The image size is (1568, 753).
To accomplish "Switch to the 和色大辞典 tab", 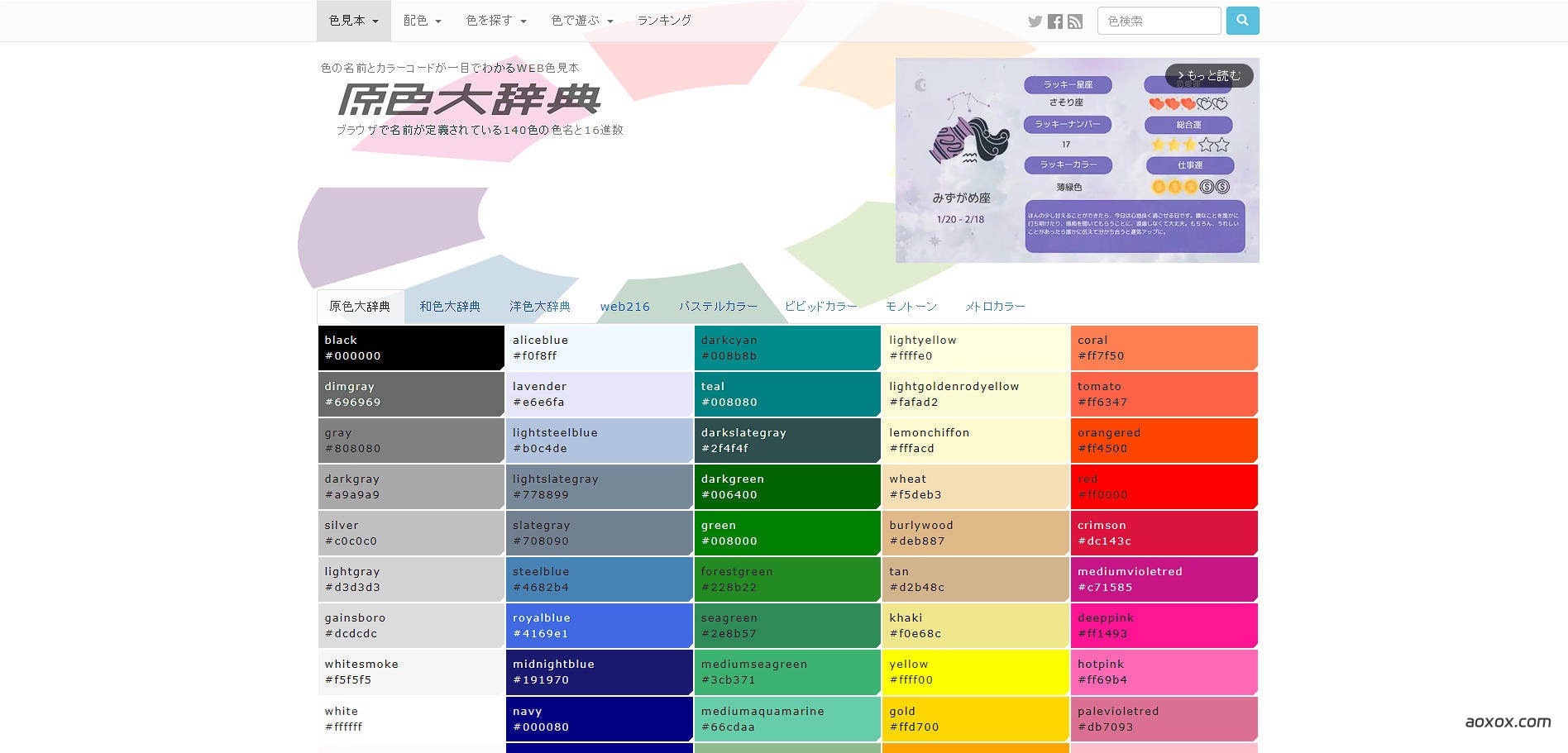I will pyautogui.click(x=449, y=306).
